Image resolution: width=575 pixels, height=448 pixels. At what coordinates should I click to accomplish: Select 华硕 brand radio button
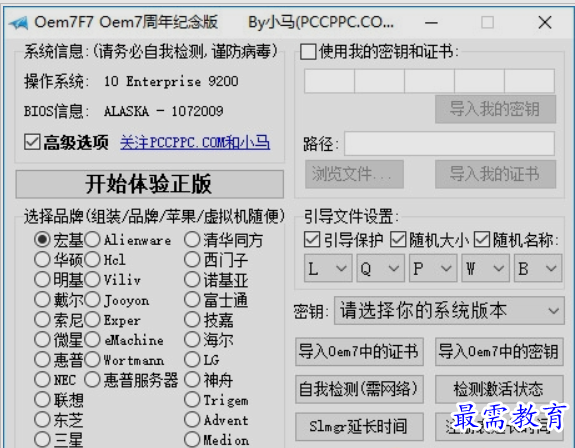click(x=42, y=260)
